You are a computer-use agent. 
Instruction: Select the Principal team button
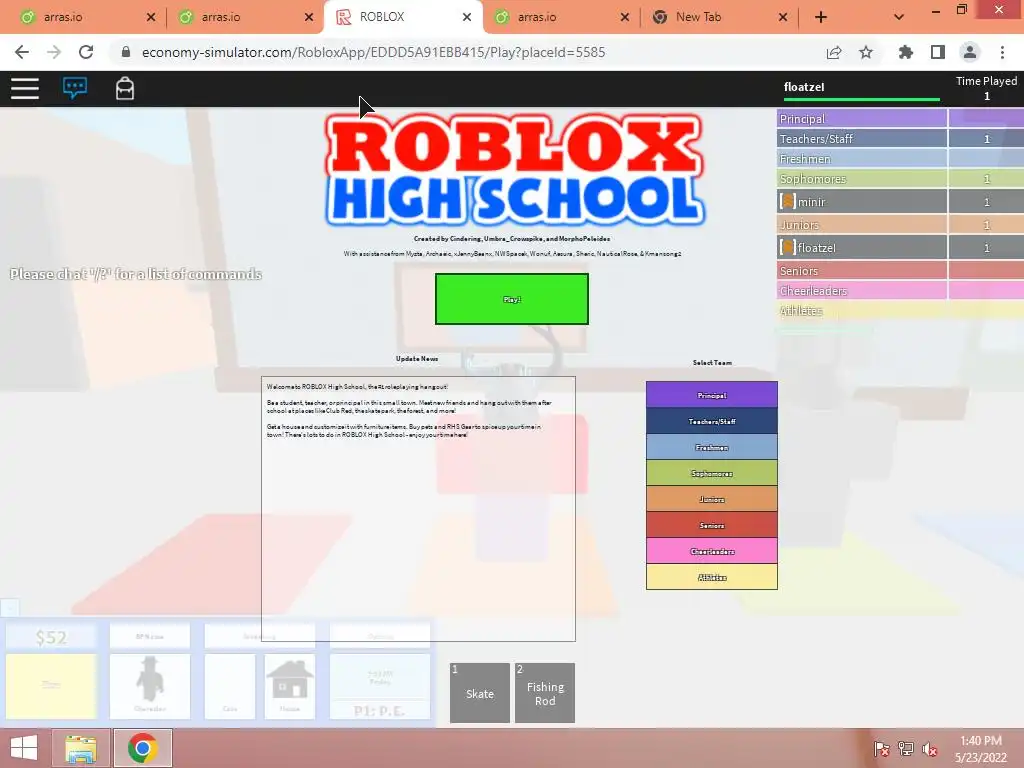712,395
